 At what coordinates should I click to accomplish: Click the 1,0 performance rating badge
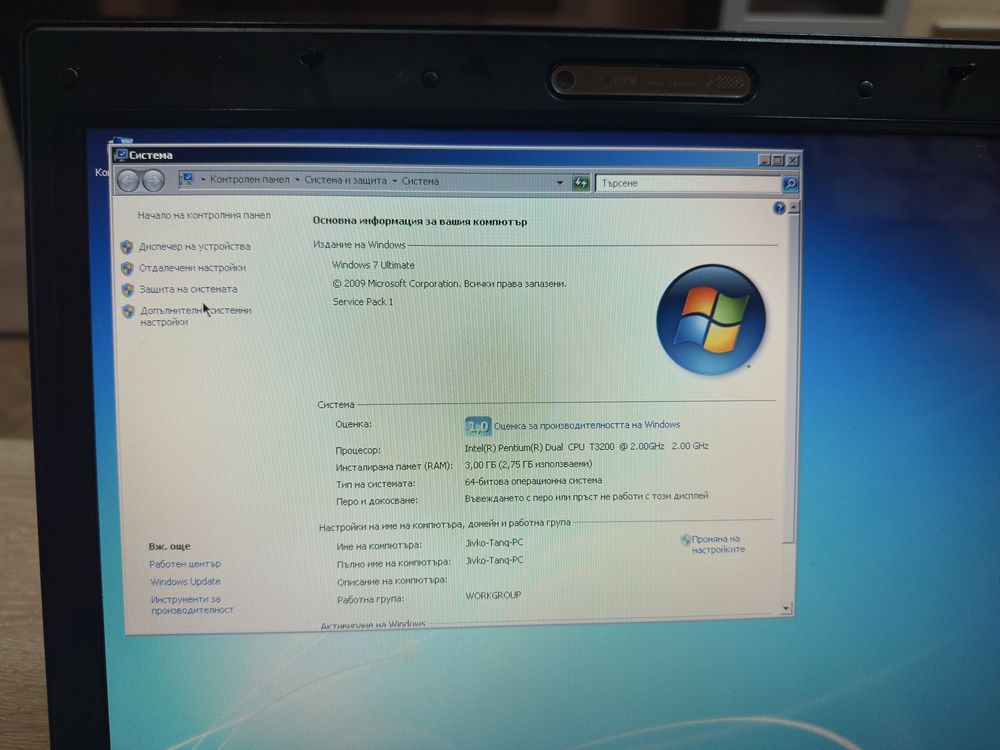pos(478,426)
